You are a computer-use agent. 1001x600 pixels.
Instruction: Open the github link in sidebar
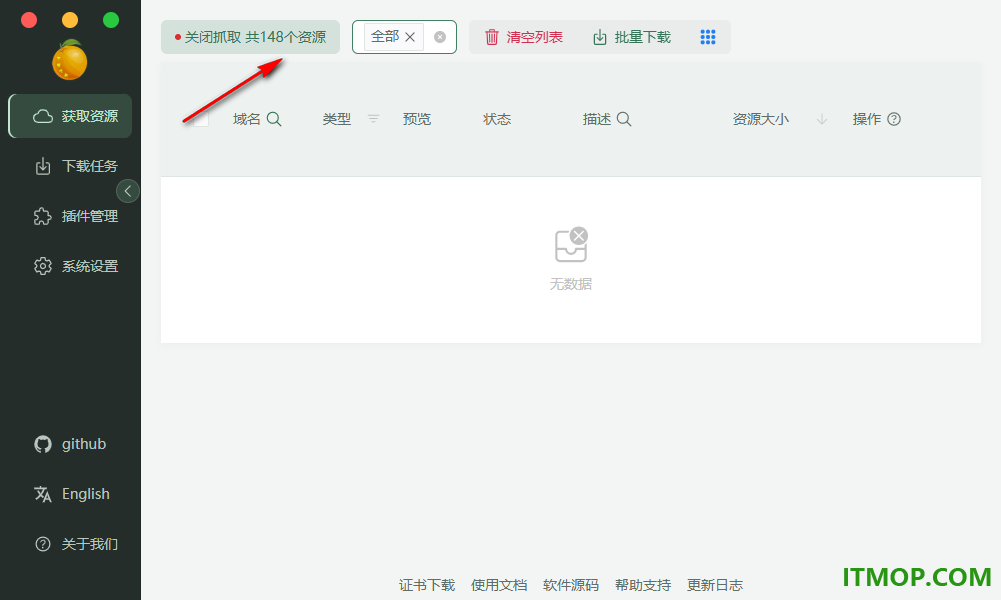click(x=70, y=444)
